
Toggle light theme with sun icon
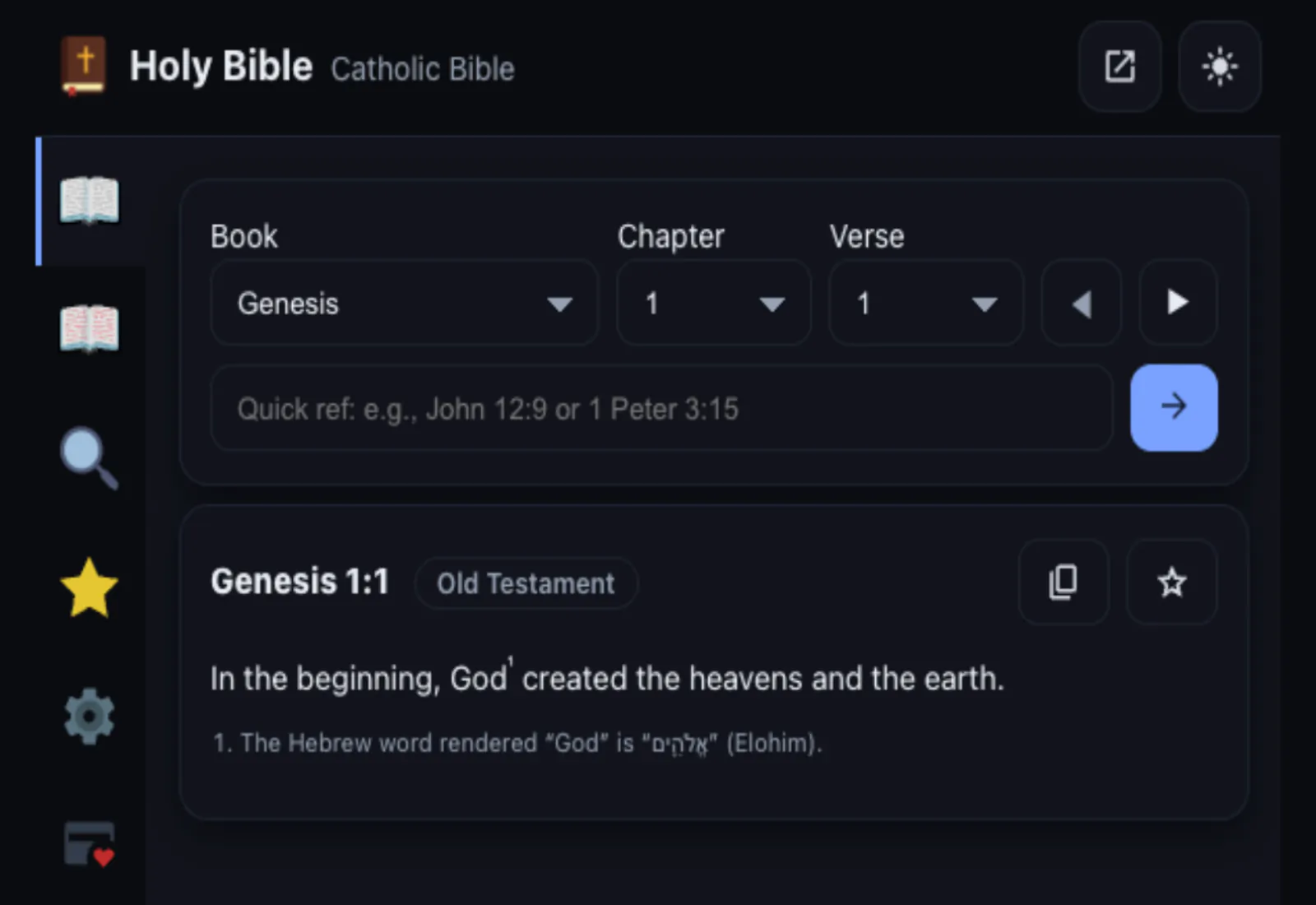point(1220,67)
